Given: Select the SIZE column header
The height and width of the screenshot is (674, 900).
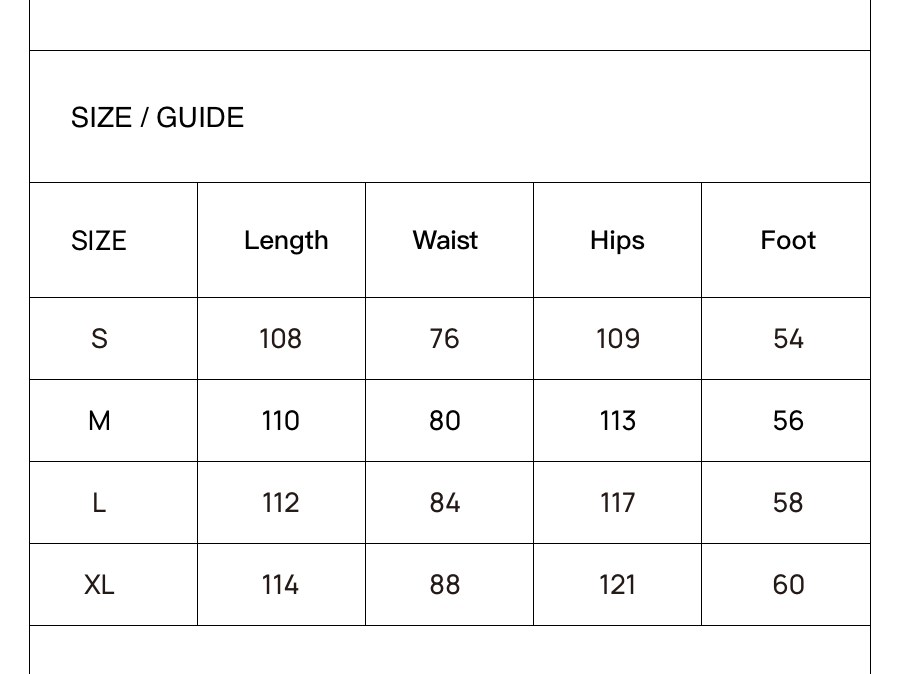Looking at the screenshot, I should pos(99,241).
